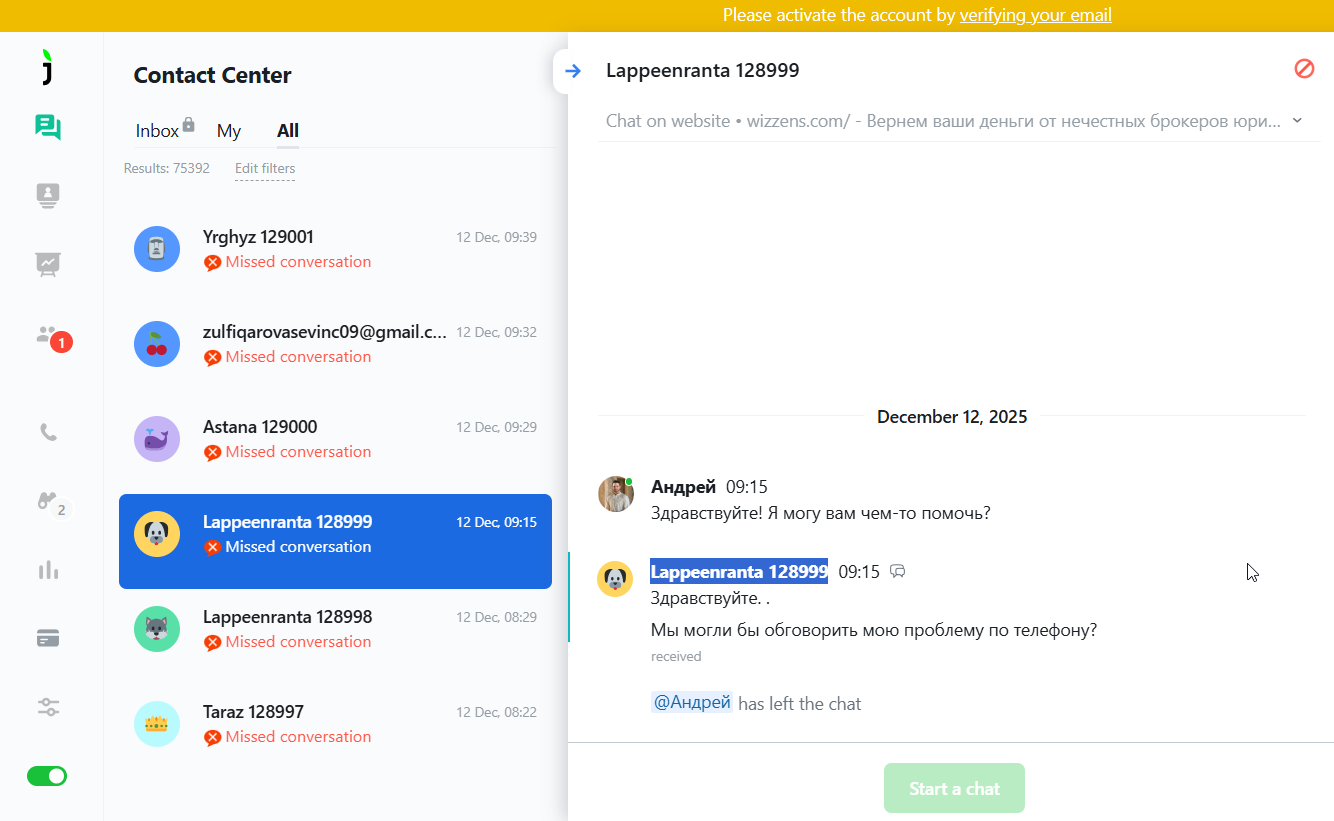Open the presentation chart icon in sidebar

point(48,264)
